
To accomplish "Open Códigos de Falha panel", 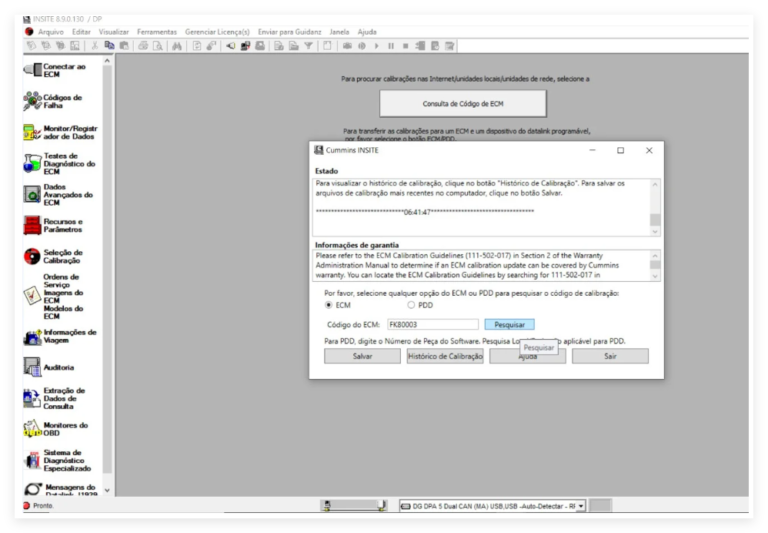I will coord(53,101).
